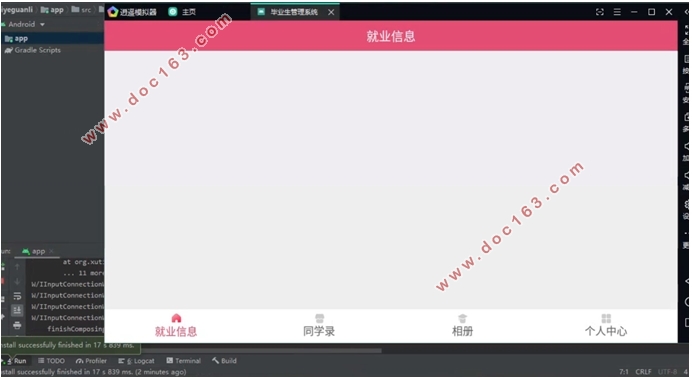Select the app run configuration tab
The height and width of the screenshot is (378, 692).
pos(34,251)
